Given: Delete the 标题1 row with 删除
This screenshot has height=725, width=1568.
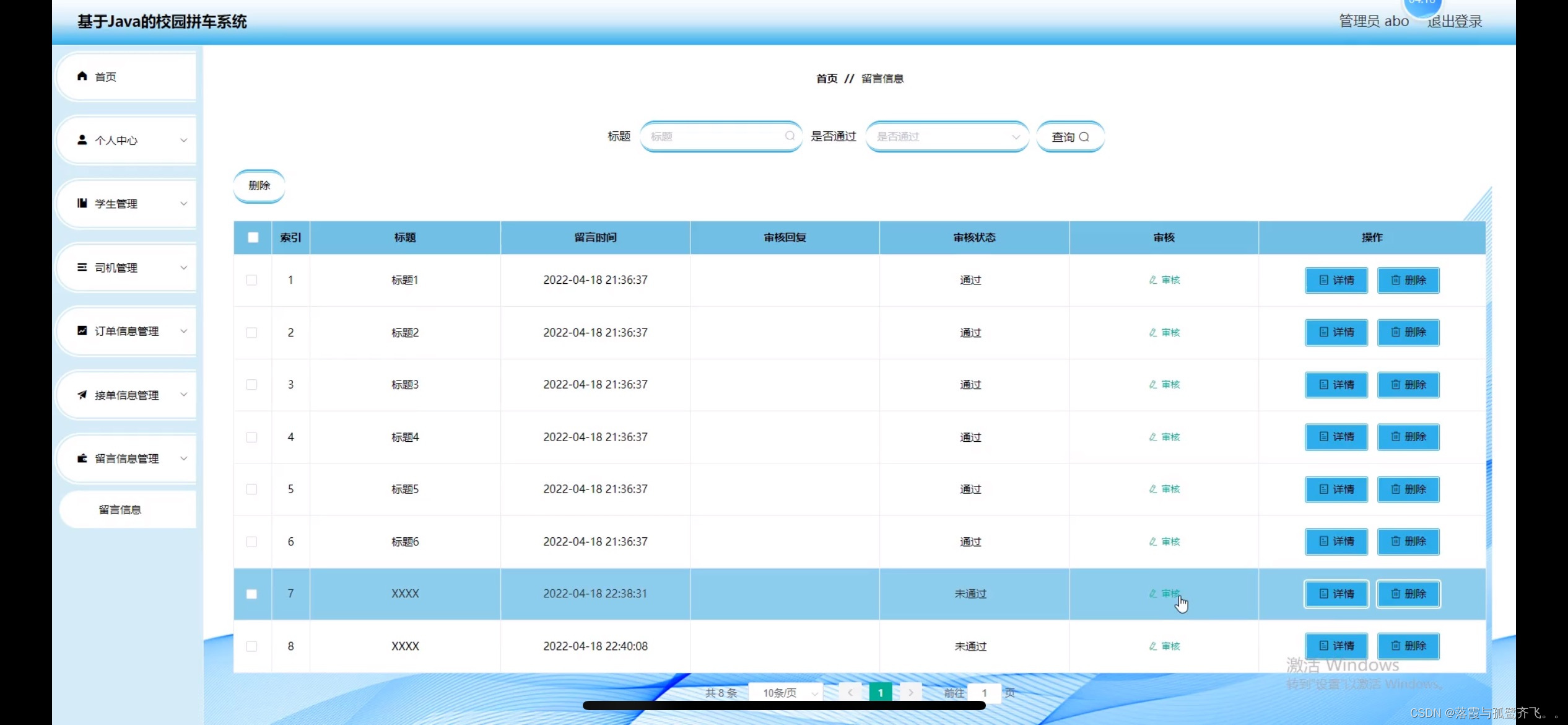Looking at the screenshot, I should (x=1408, y=280).
